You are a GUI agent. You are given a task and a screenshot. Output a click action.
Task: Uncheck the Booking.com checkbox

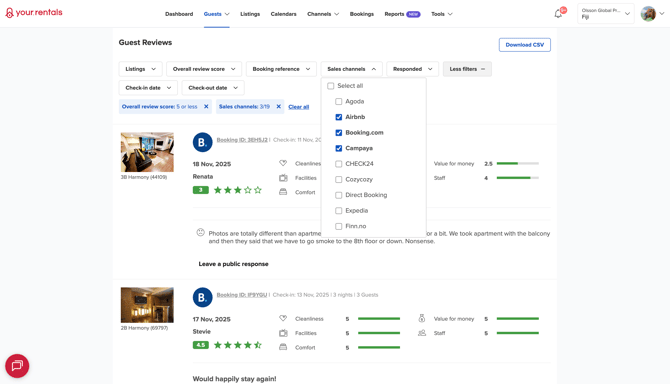pyautogui.click(x=338, y=133)
